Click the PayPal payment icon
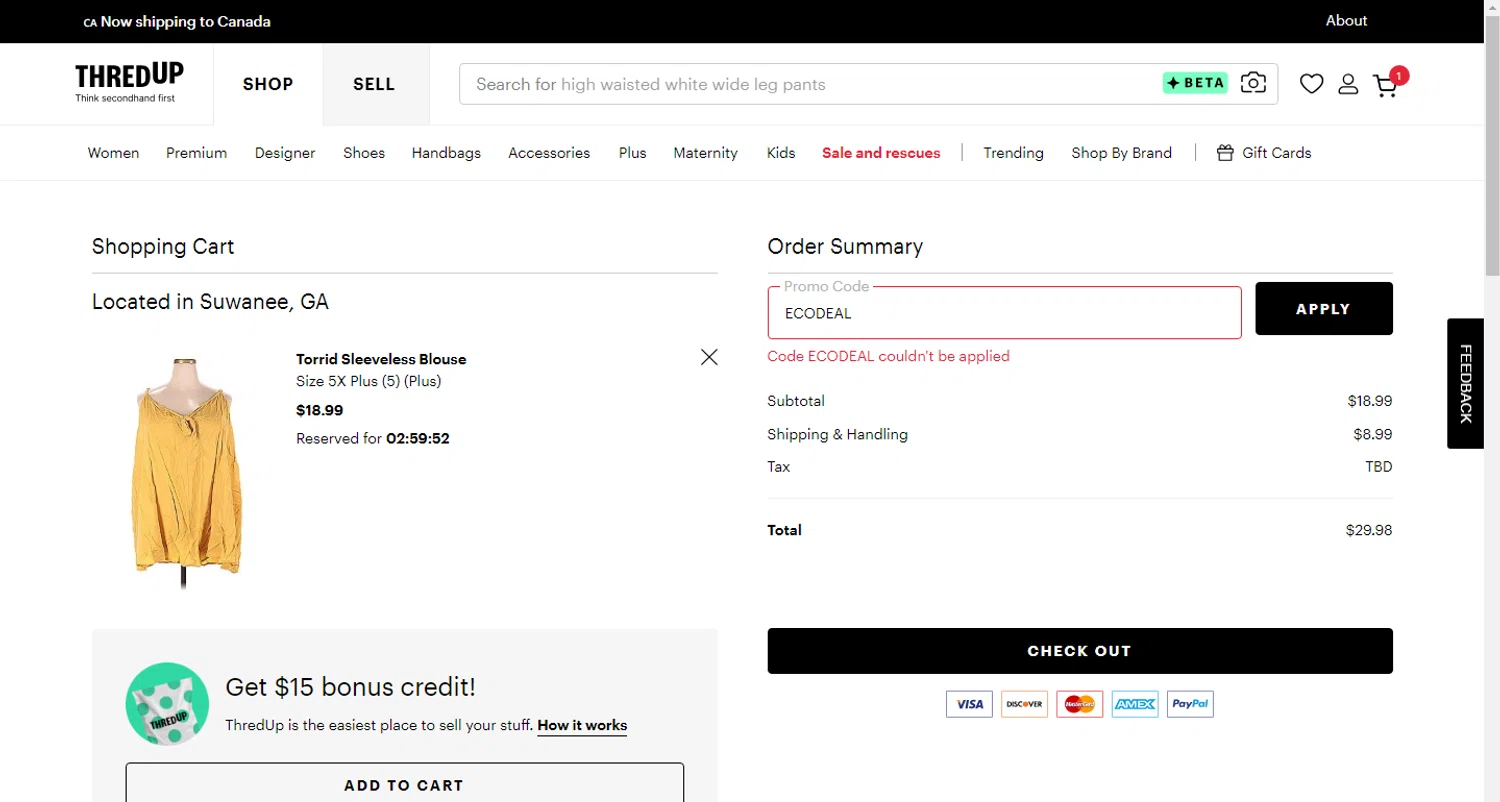Viewport: 1500px width, 802px height. pos(1190,704)
